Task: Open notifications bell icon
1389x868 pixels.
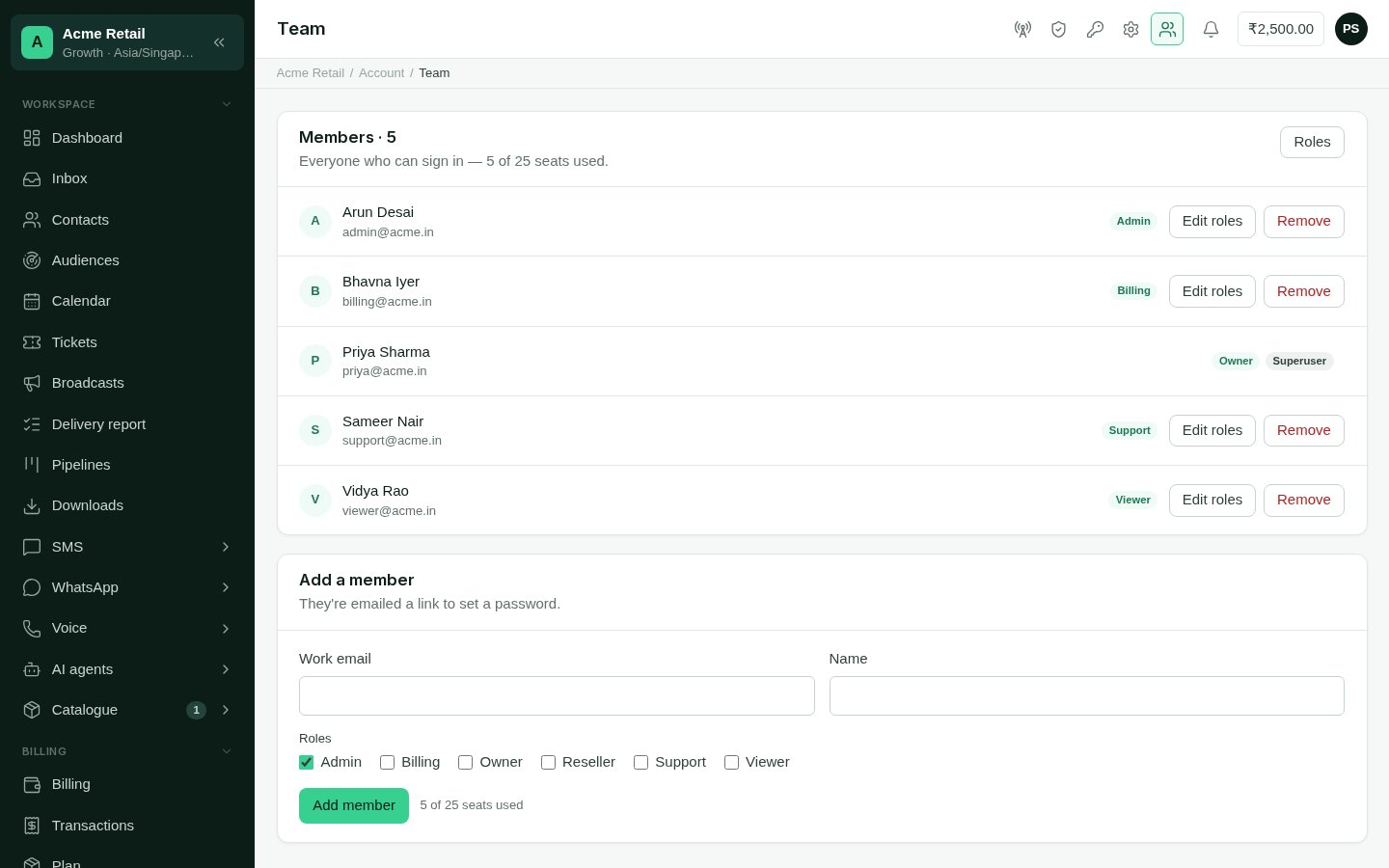Action: click(x=1211, y=29)
